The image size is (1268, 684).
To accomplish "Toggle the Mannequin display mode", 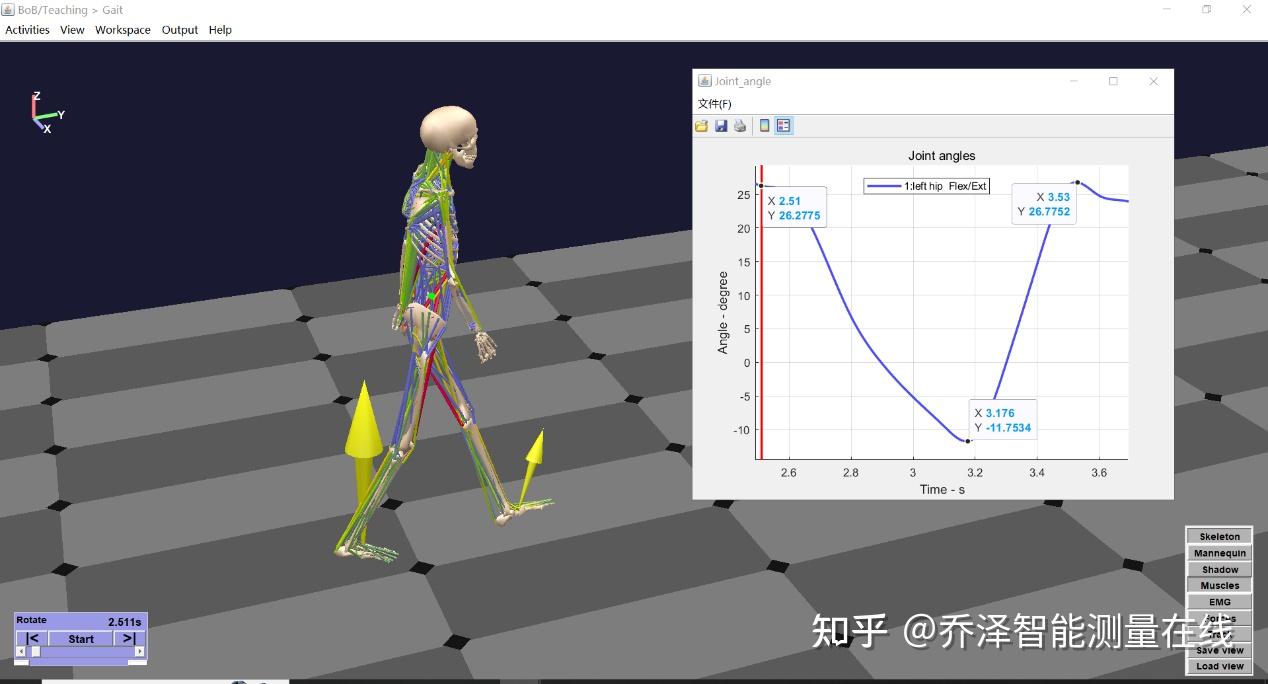I will (x=1218, y=552).
